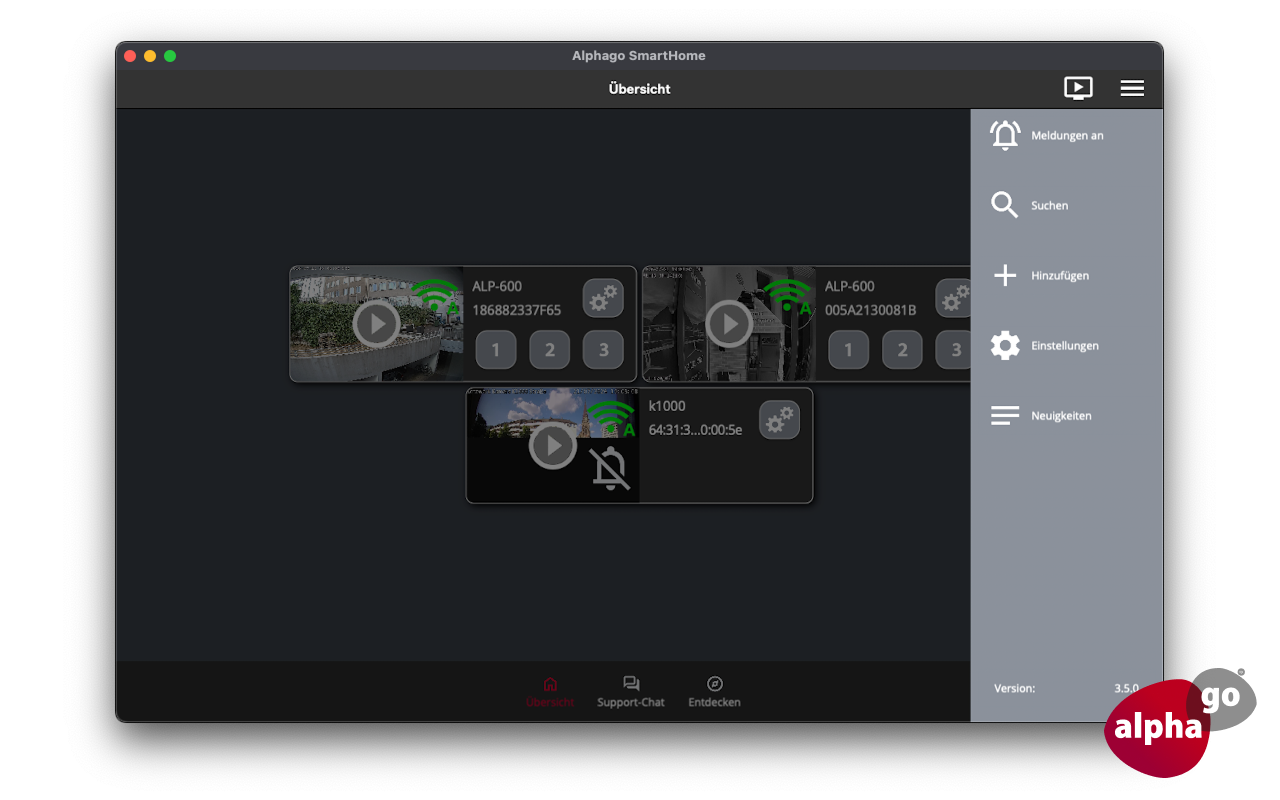Click ALP-600 name above 005A2130081B

[x=850, y=286]
